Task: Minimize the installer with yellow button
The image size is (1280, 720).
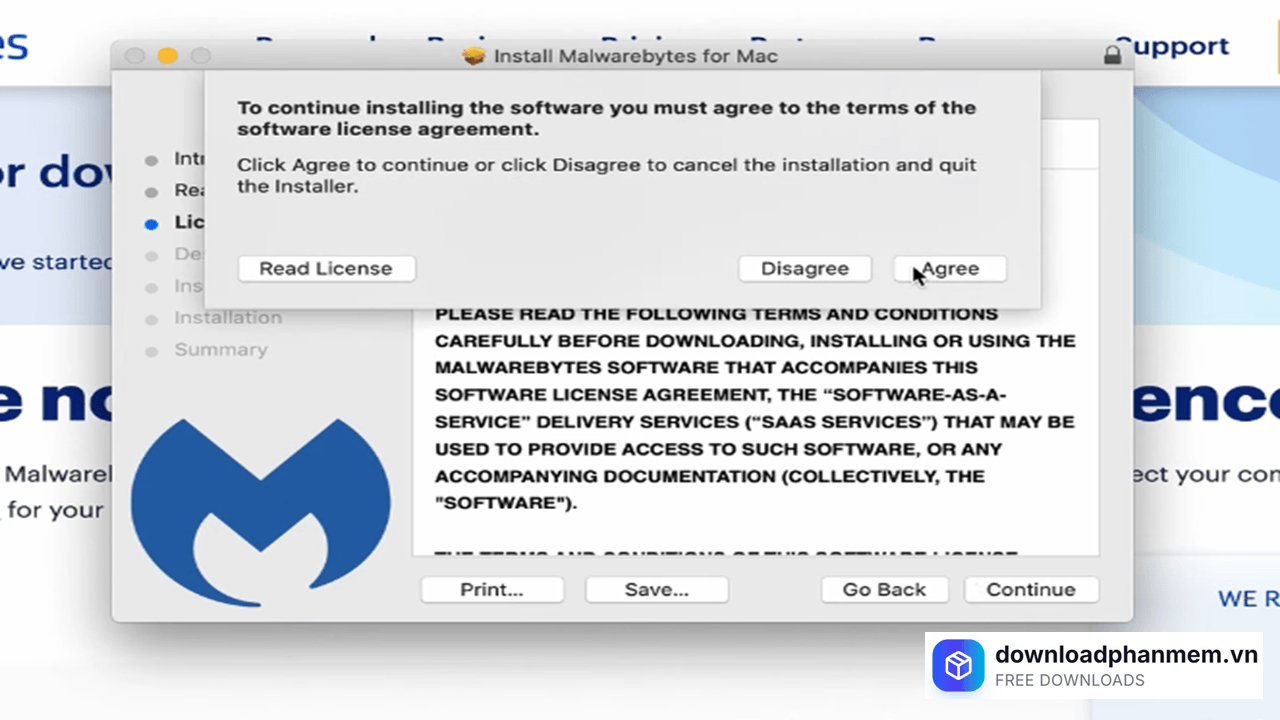Action: [x=167, y=56]
